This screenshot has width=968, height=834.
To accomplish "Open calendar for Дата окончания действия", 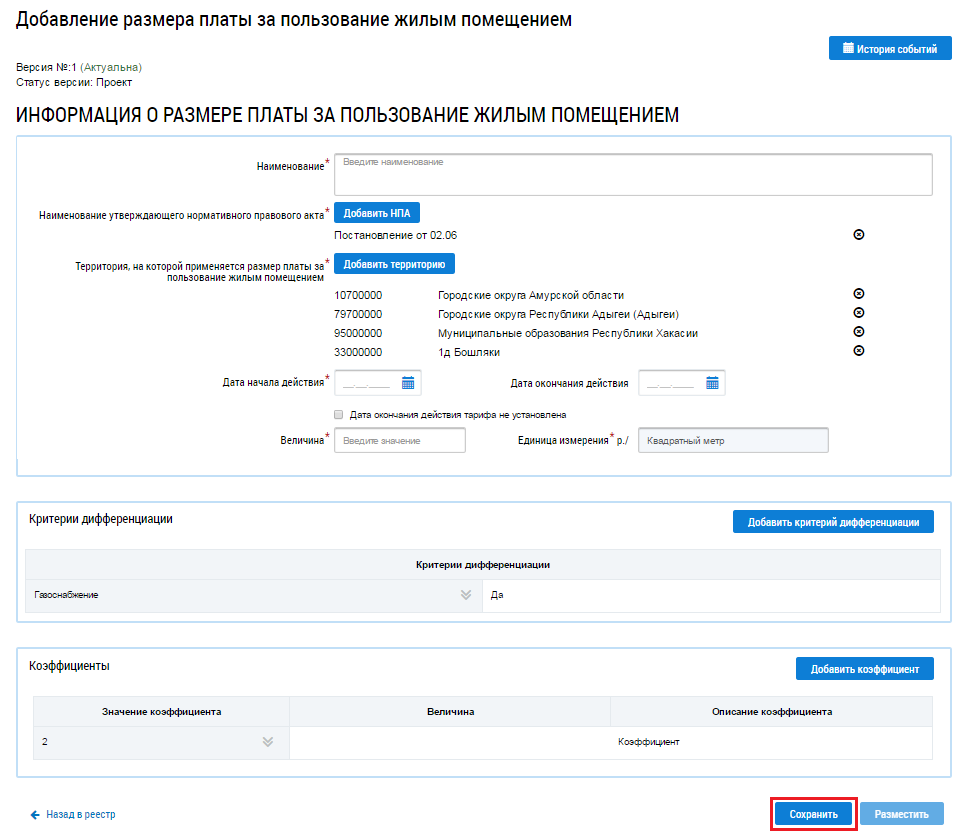I will (712, 383).
